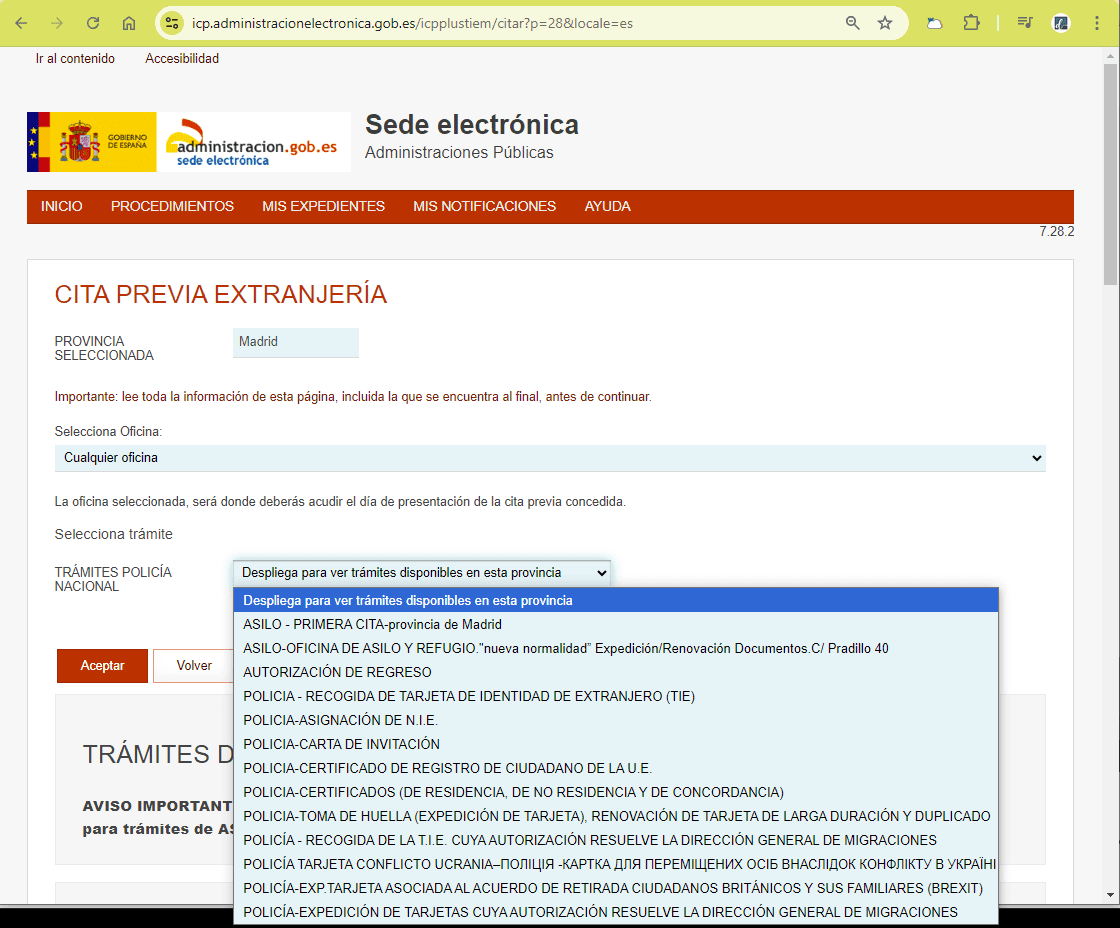Bookmark this page with the star icon
The height and width of the screenshot is (928, 1120).
coord(885,23)
